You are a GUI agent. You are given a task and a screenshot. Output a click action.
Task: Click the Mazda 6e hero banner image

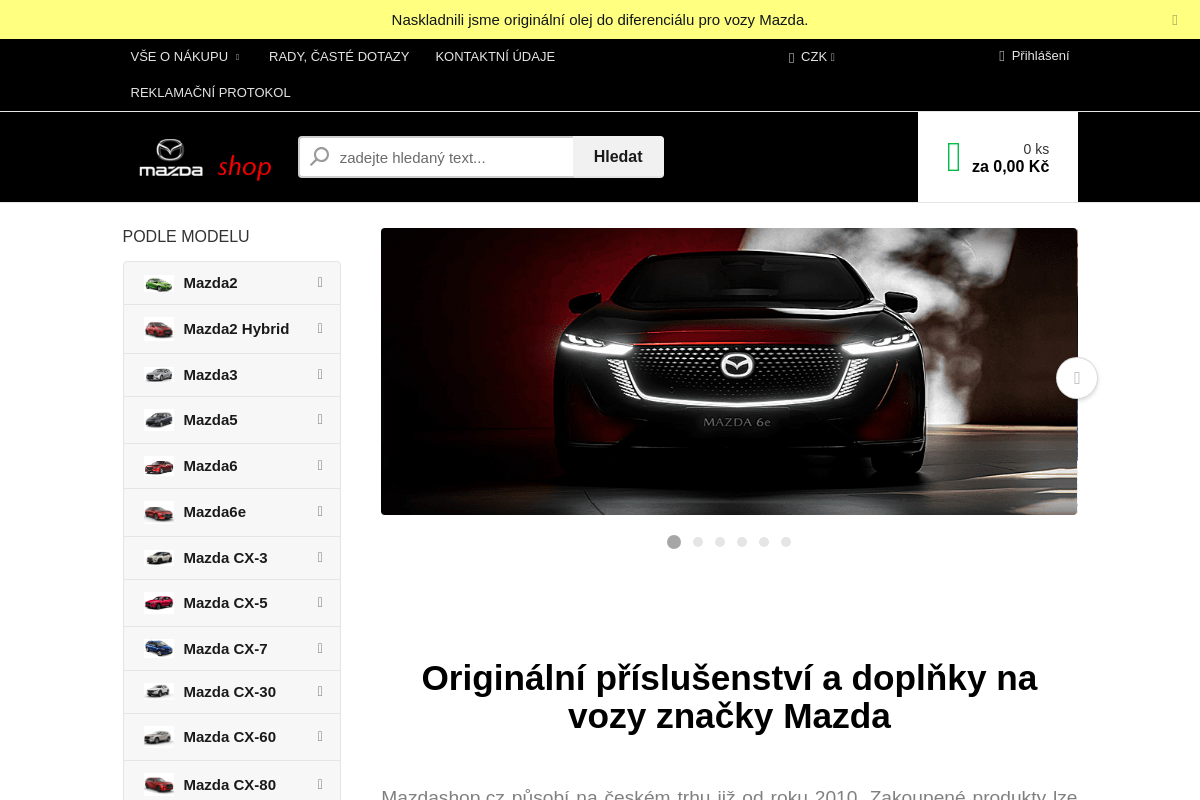pyautogui.click(x=729, y=371)
